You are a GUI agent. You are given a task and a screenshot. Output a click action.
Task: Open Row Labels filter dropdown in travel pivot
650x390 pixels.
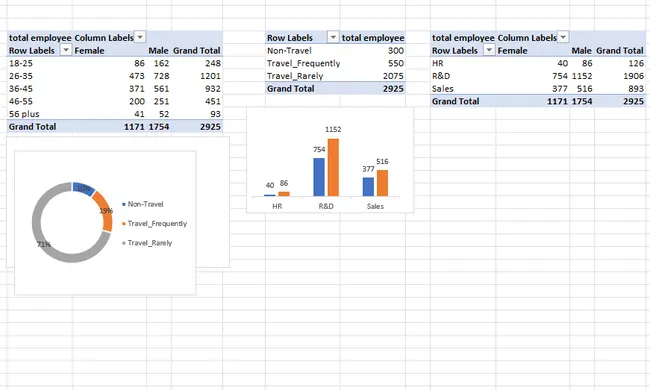point(332,37)
